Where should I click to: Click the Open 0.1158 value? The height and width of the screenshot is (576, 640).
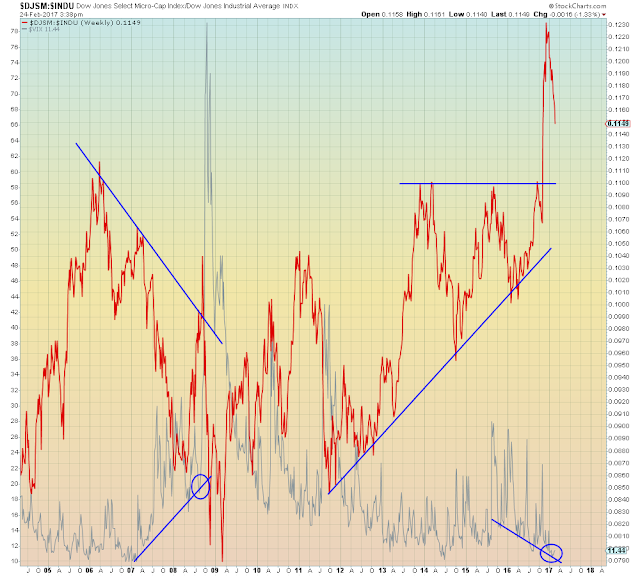[382, 14]
